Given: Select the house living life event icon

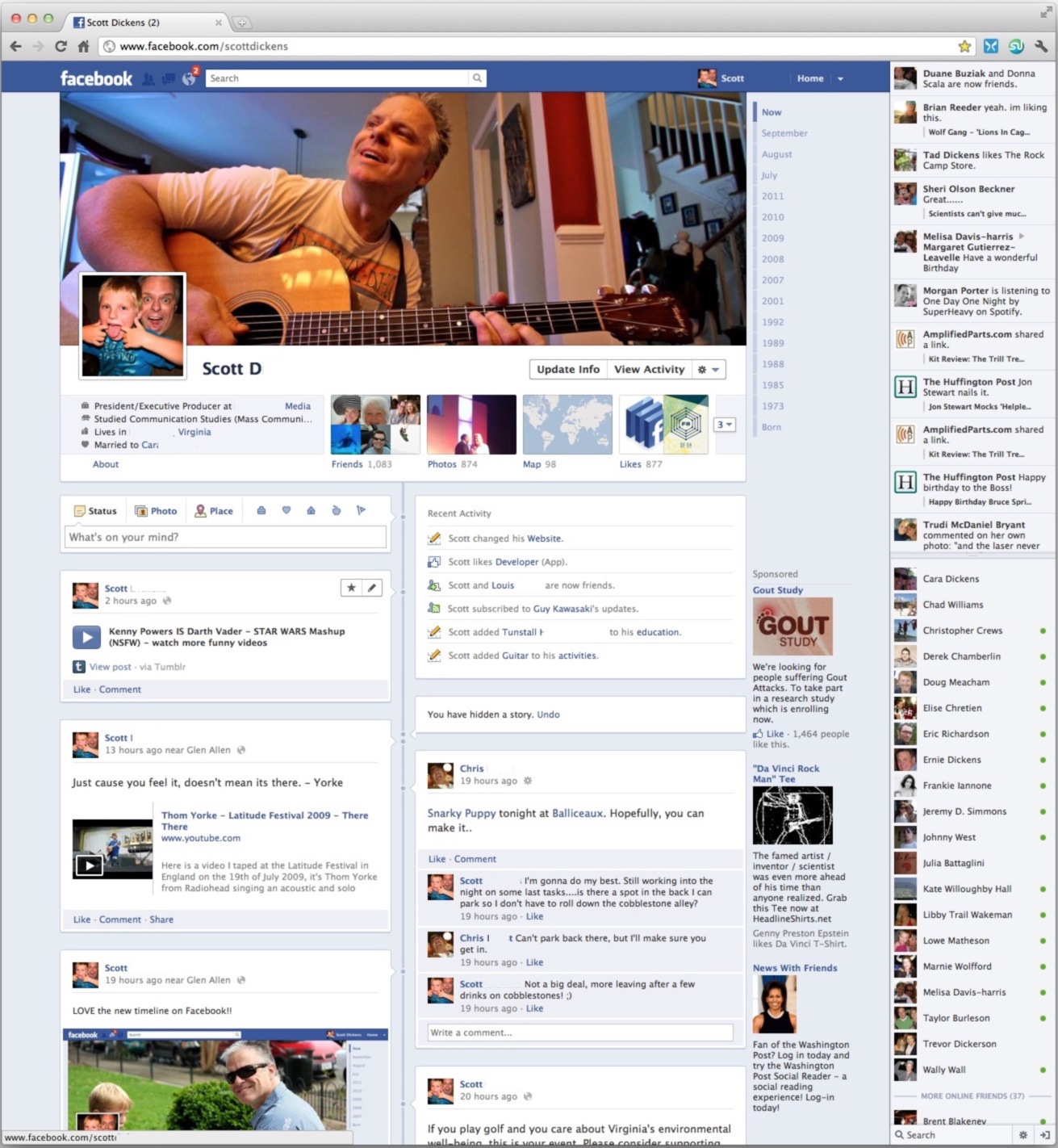Looking at the screenshot, I should pos(311,510).
